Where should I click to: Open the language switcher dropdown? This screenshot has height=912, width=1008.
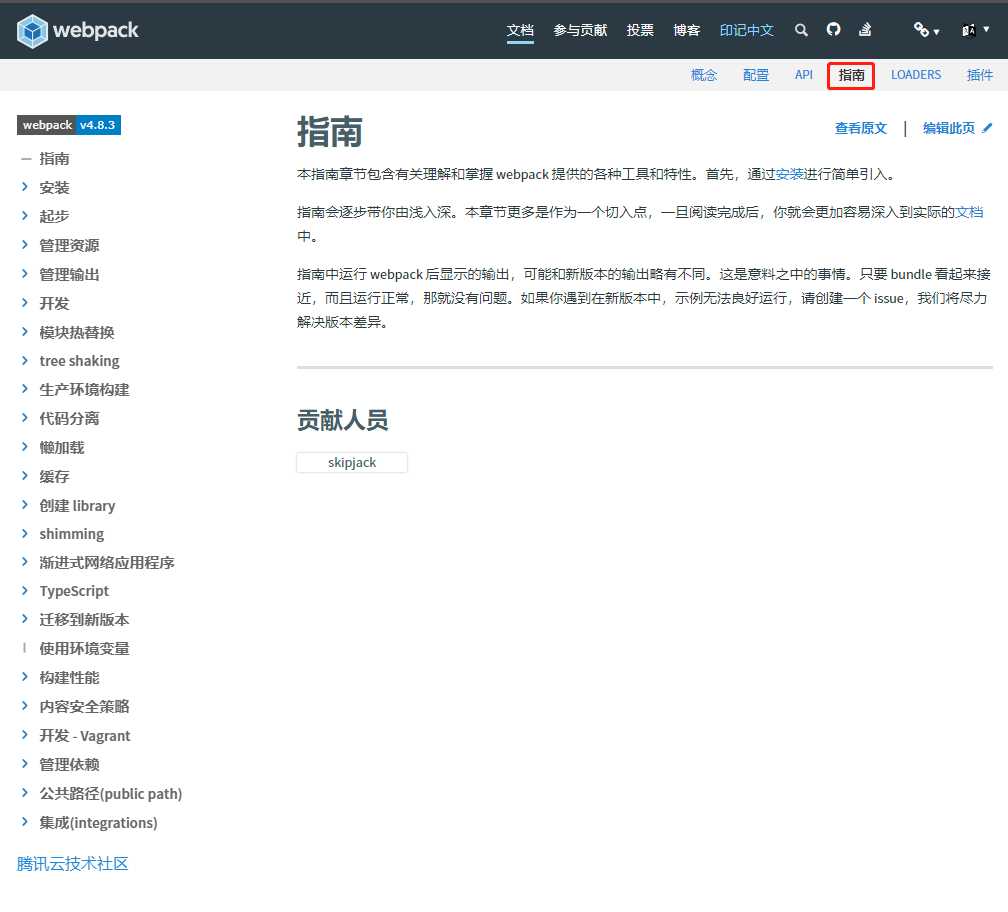(x=975, y=30)
